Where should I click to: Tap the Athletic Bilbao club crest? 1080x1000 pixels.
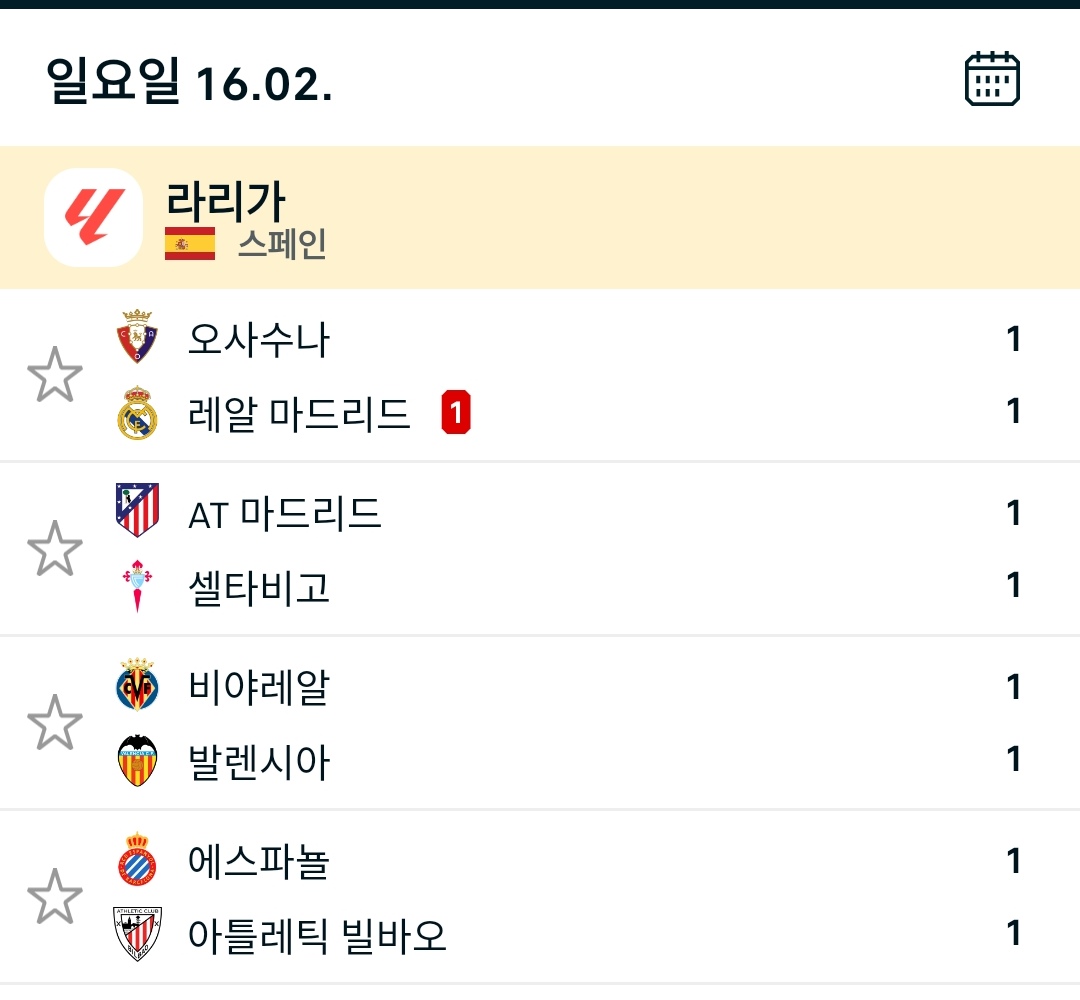(x=137, y=934)
